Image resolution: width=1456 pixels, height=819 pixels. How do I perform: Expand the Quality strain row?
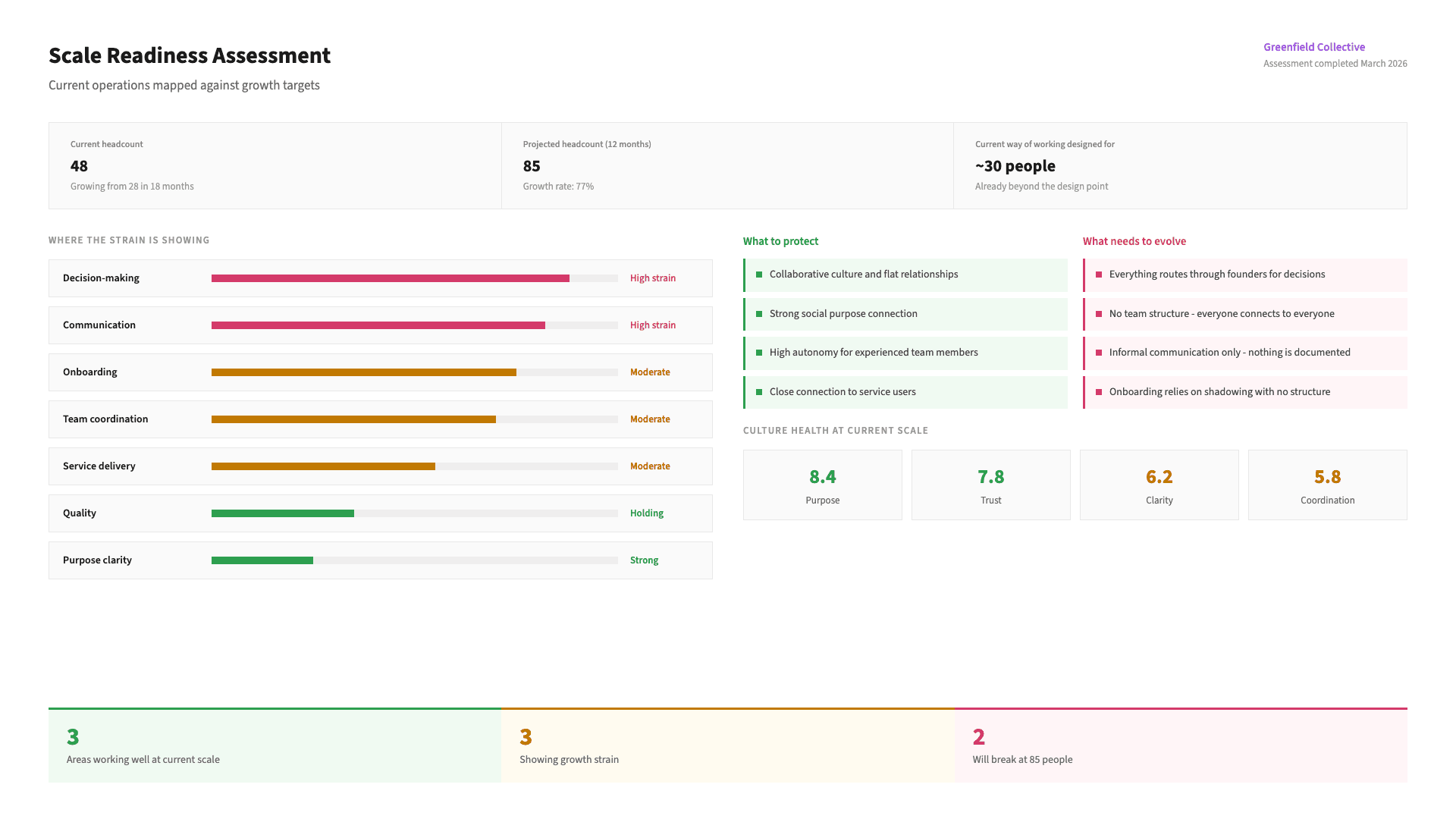pyautogui.click(x=380, y=513)
